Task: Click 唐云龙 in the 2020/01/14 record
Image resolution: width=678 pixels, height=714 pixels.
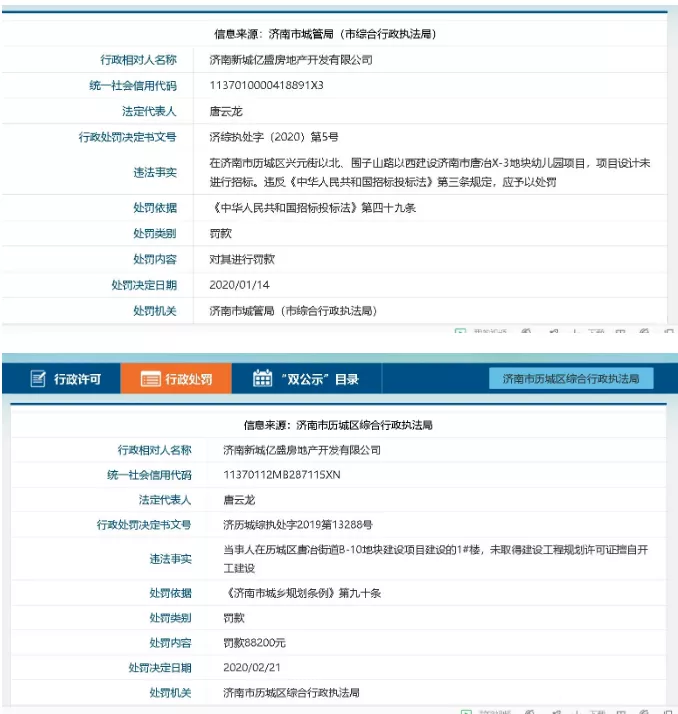Action: coord(226,111)
